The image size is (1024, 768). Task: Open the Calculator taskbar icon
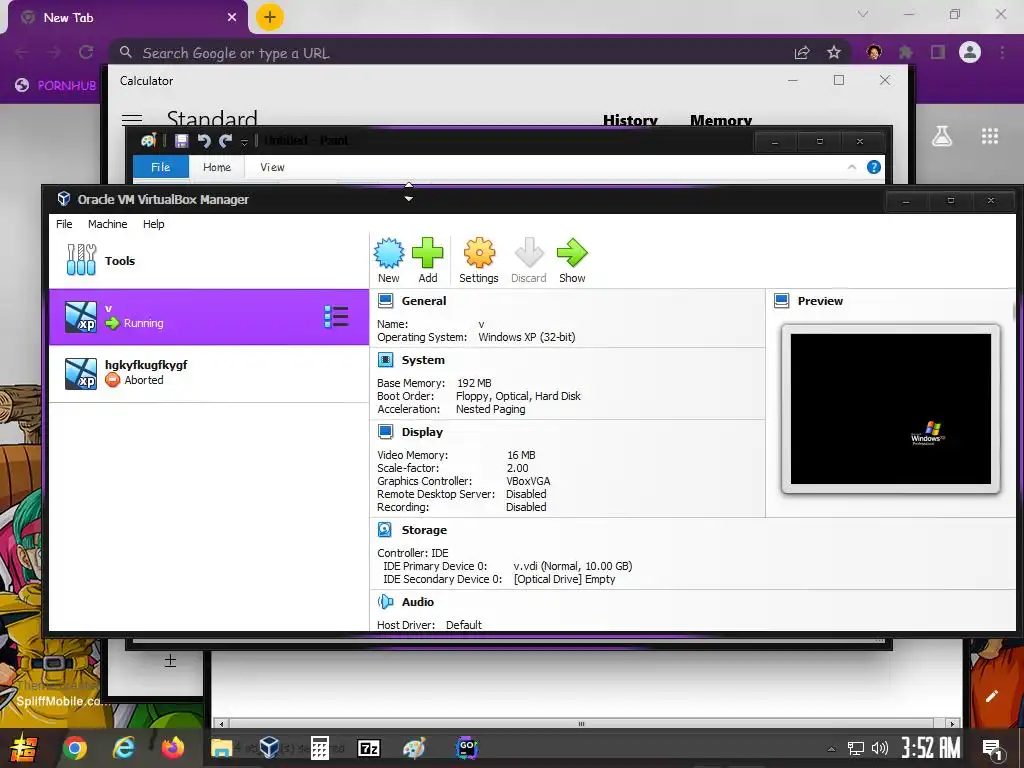click(319, 748)
